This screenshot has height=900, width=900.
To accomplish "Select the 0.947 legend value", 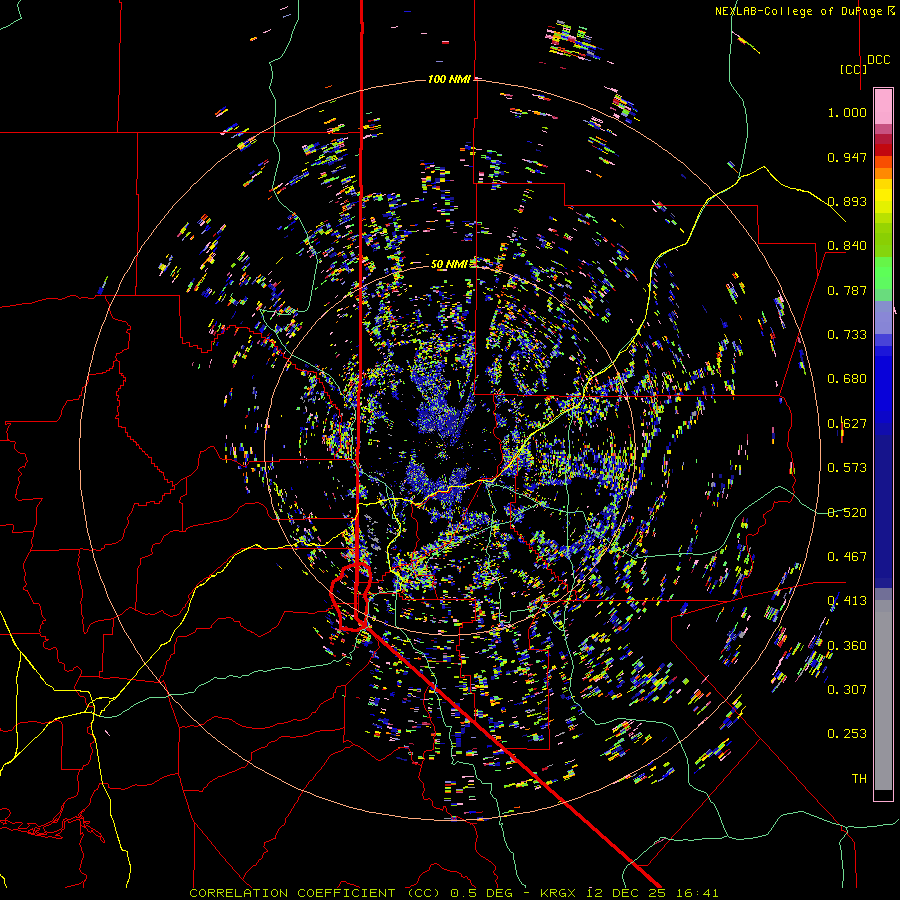I will click(847, 157).
